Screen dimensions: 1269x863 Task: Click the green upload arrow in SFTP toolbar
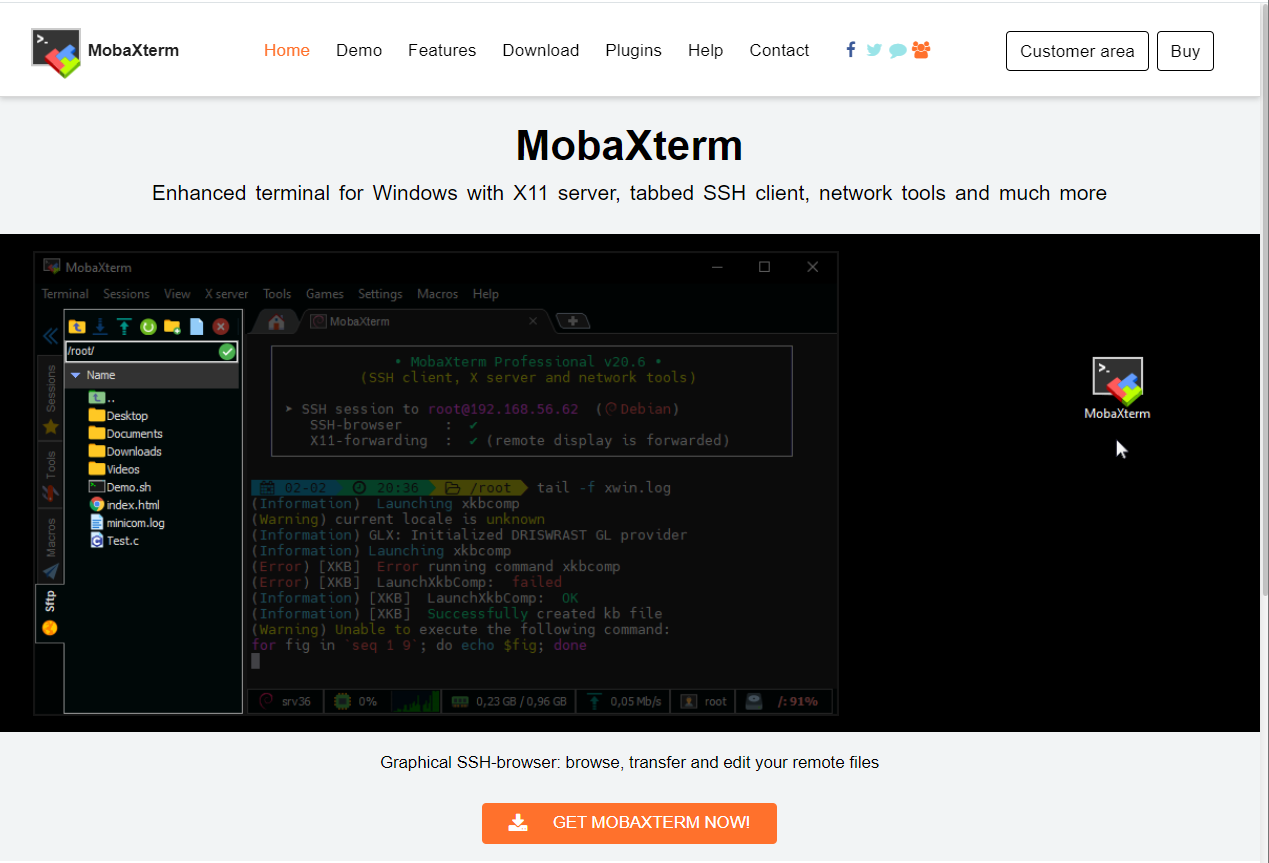point(124,326)
